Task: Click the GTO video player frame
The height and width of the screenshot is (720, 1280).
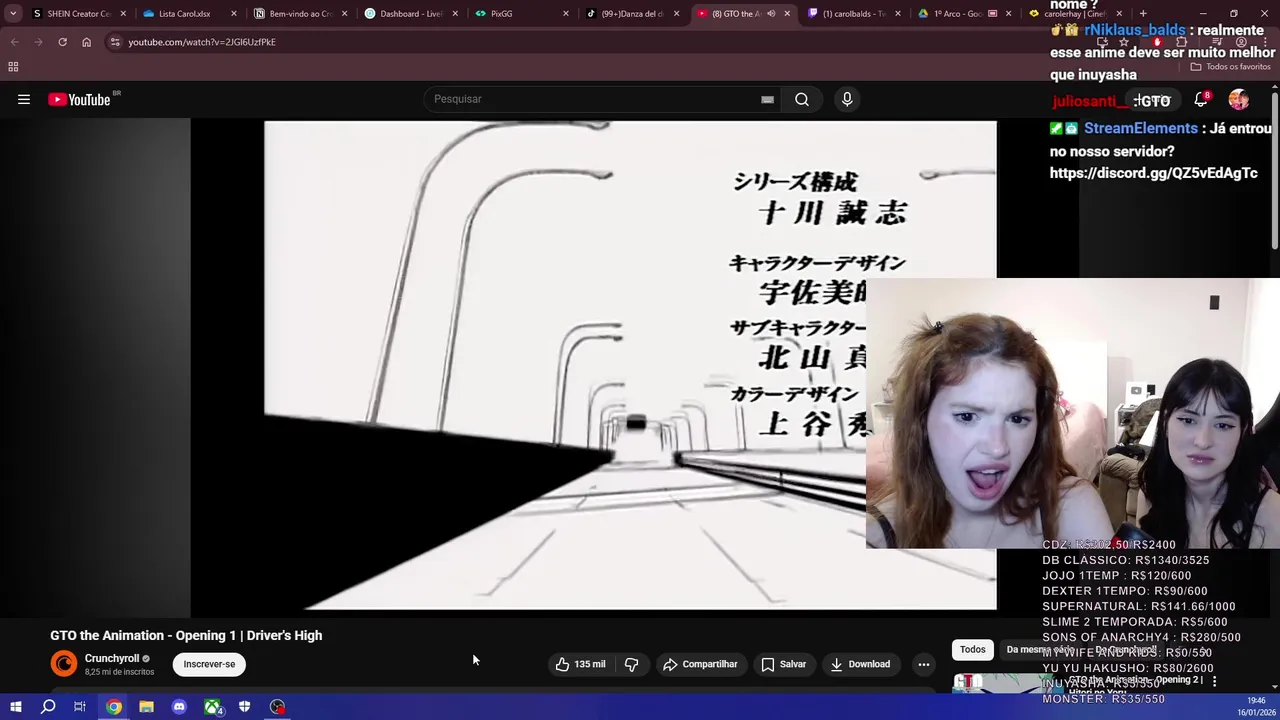Action: [x=594, y=365]
